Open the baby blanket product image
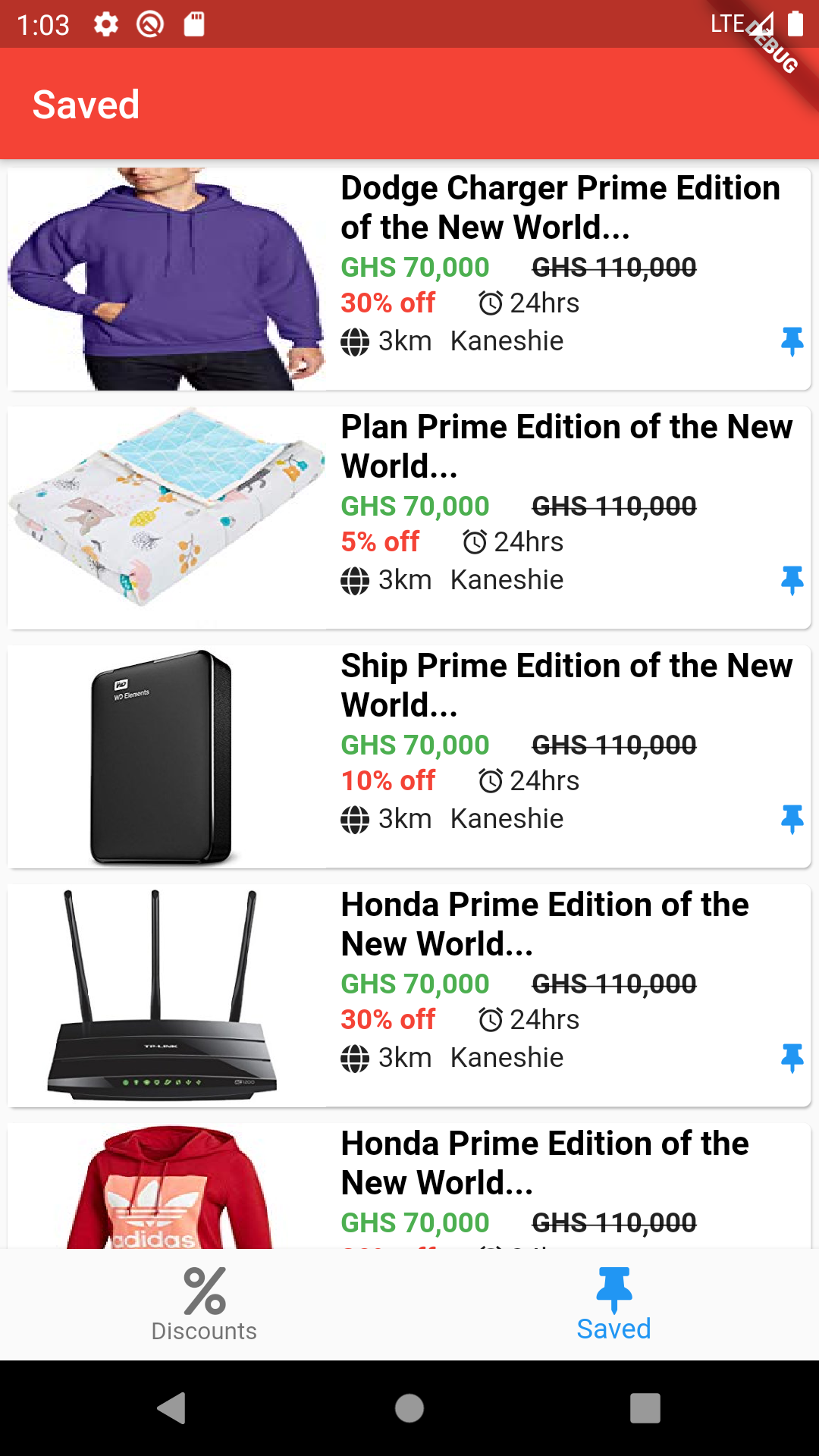The width and height of the screenshot is (819, 1456). [167, 518]
